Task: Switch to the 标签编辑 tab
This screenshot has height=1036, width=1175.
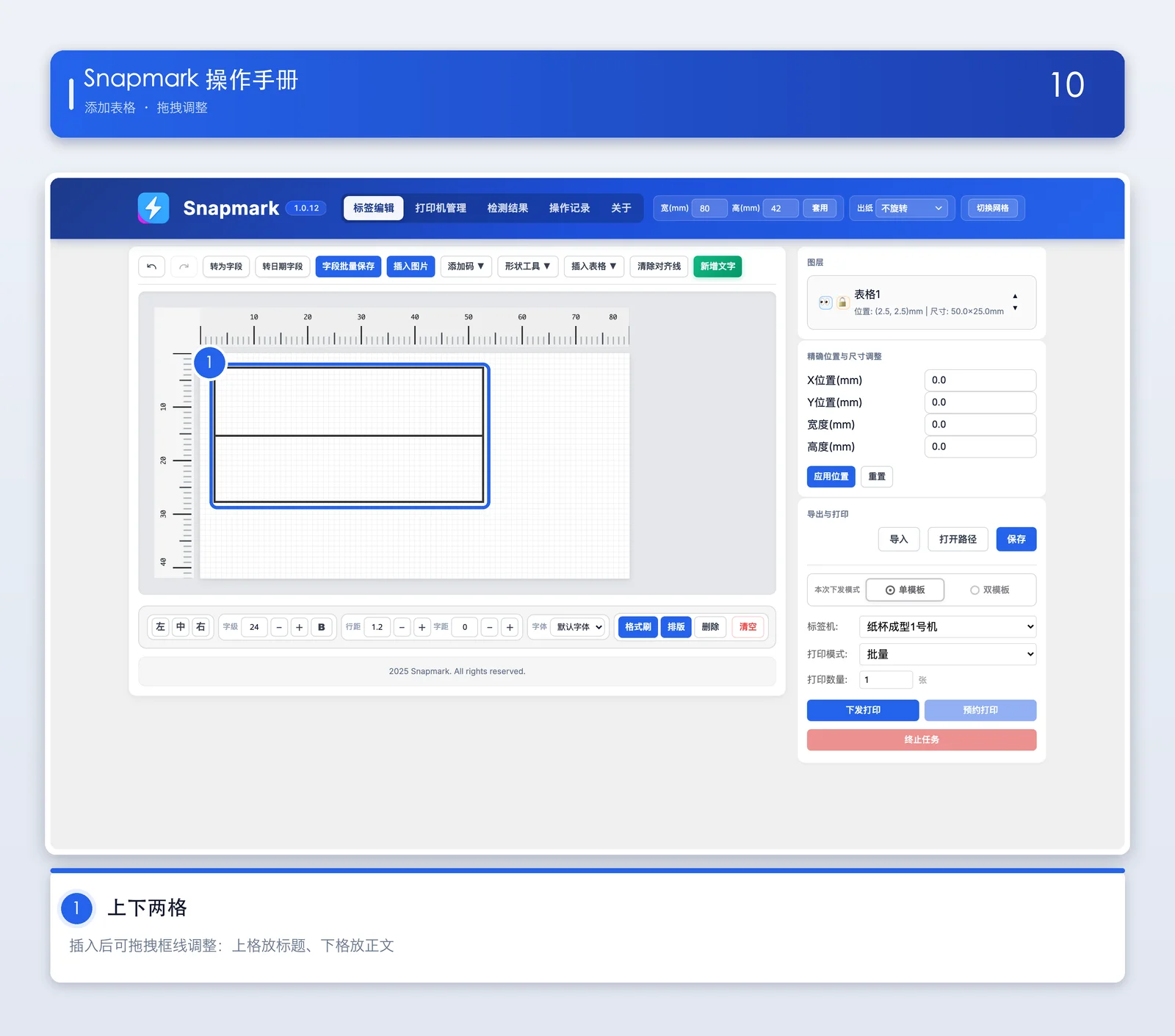Action: (x=373, y=208)
